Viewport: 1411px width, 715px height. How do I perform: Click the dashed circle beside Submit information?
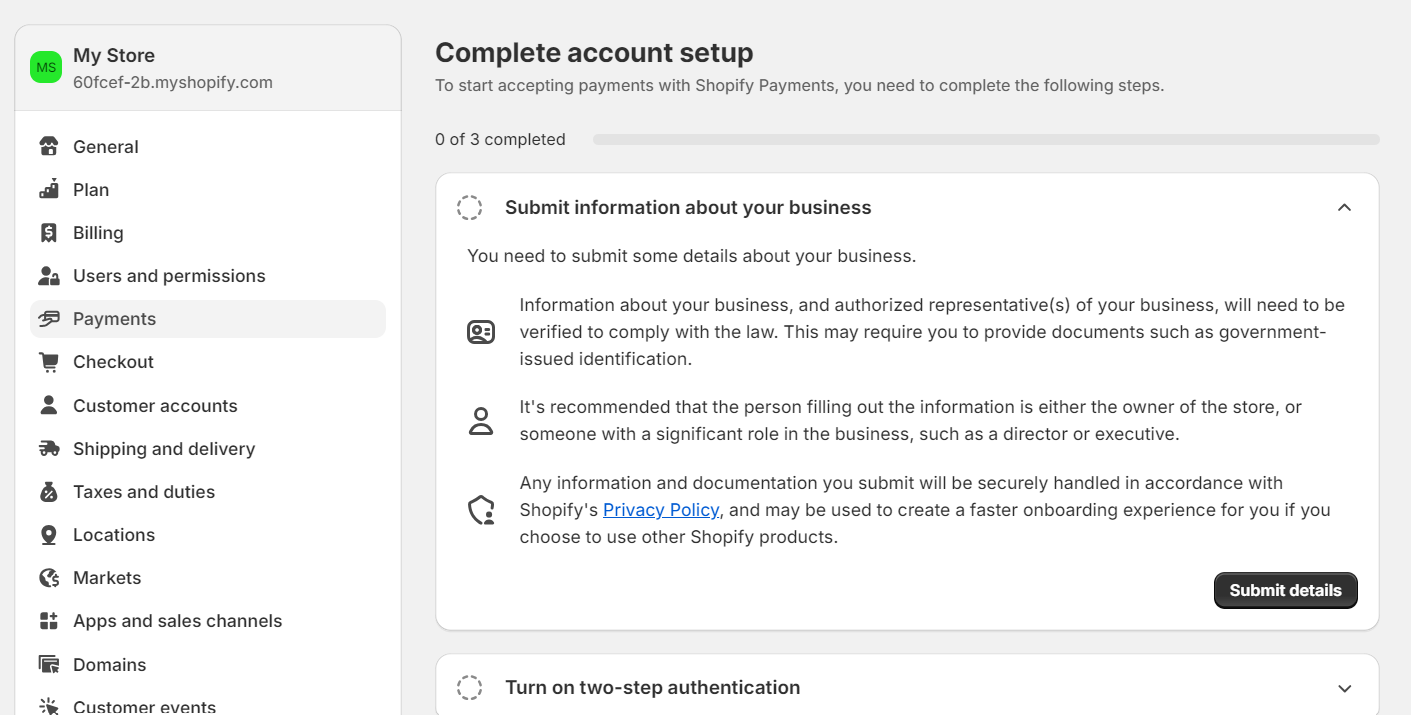coord(469,208)
